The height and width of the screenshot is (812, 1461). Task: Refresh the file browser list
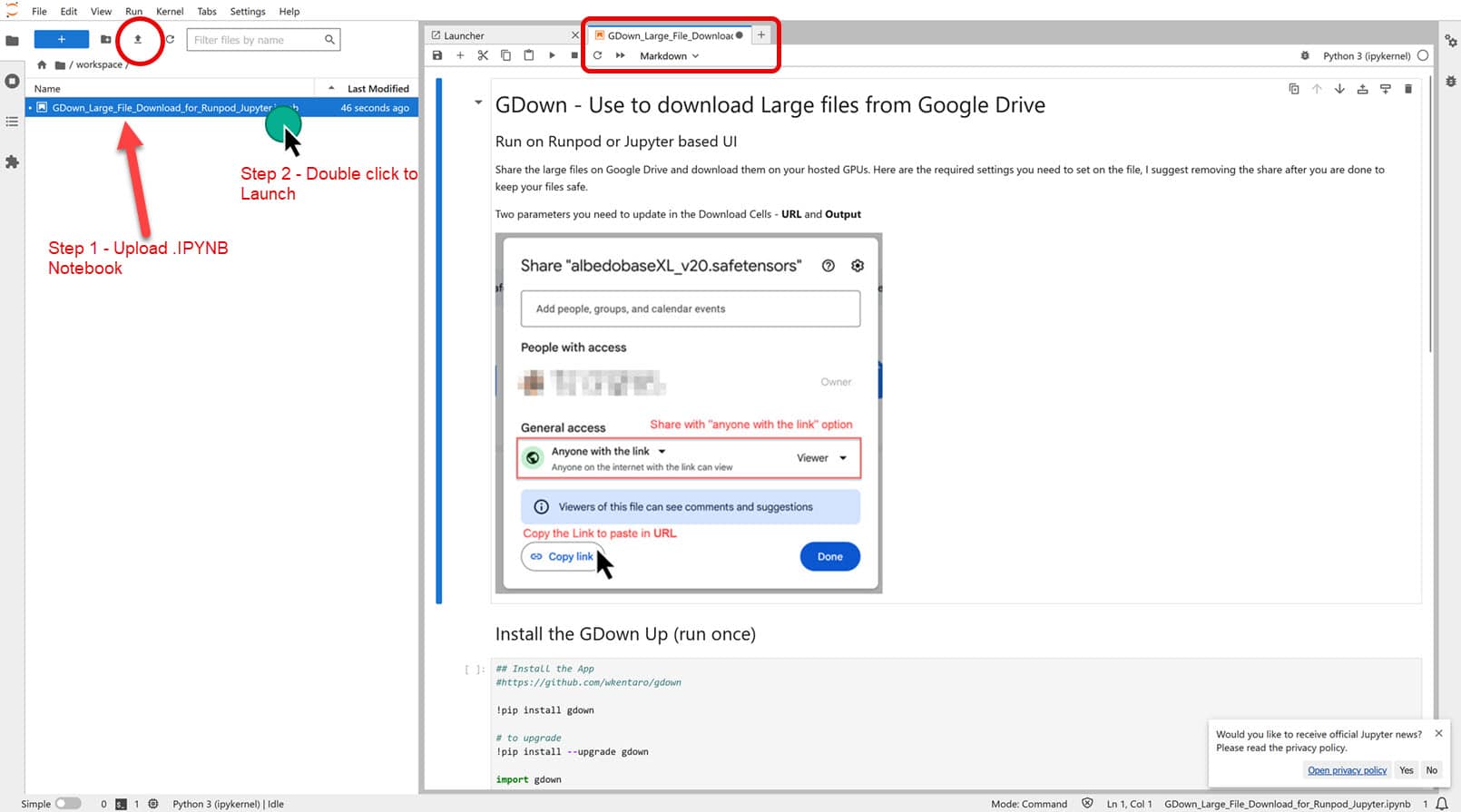[170, 39]
